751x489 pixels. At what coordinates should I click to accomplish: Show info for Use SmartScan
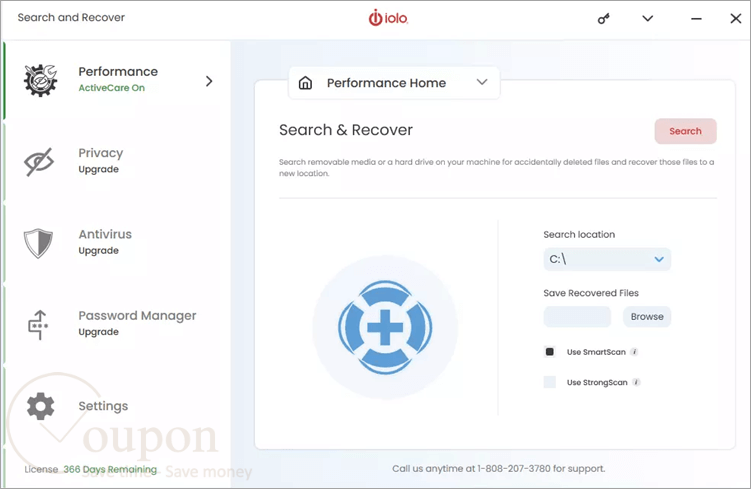pos(634,352)
